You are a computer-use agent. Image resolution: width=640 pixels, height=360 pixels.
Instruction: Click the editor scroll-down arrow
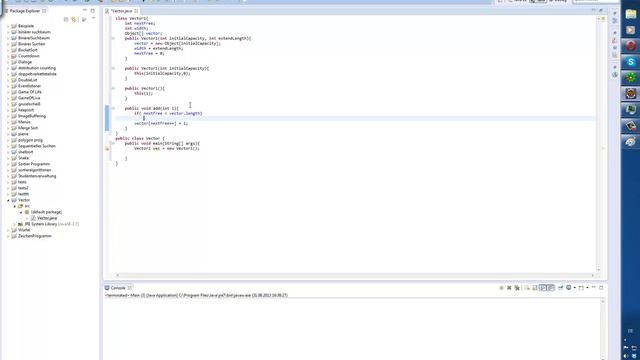click(598, 269)
